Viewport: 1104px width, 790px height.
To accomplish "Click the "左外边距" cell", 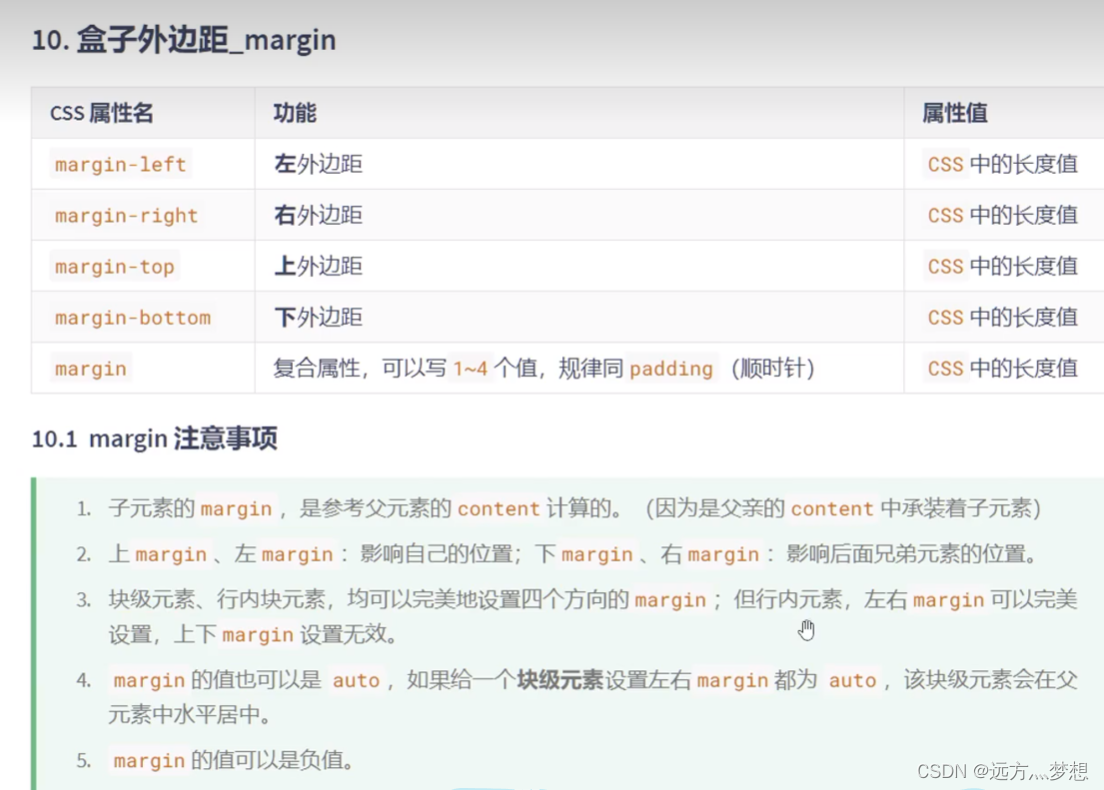I will [x=318, y=164].
